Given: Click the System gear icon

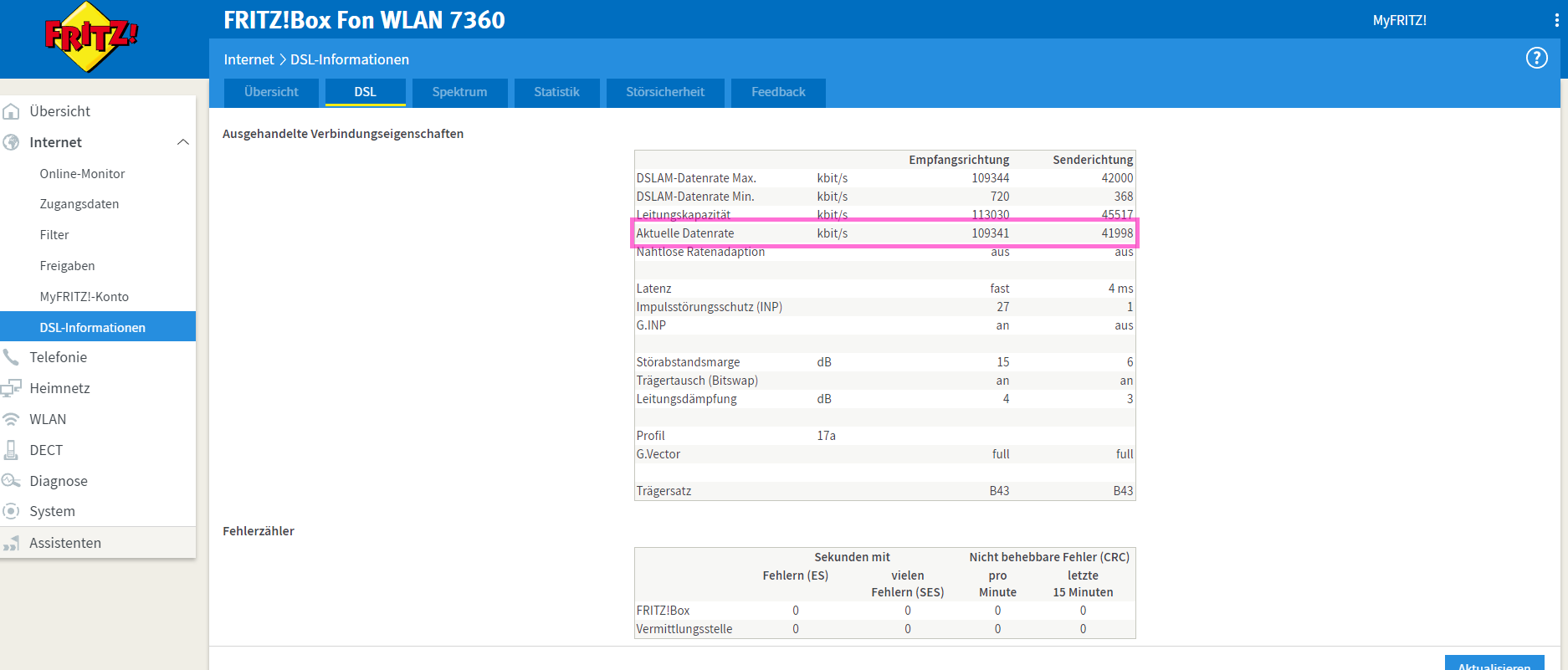Looking at the screenshot, I should [x=12, y=511].
